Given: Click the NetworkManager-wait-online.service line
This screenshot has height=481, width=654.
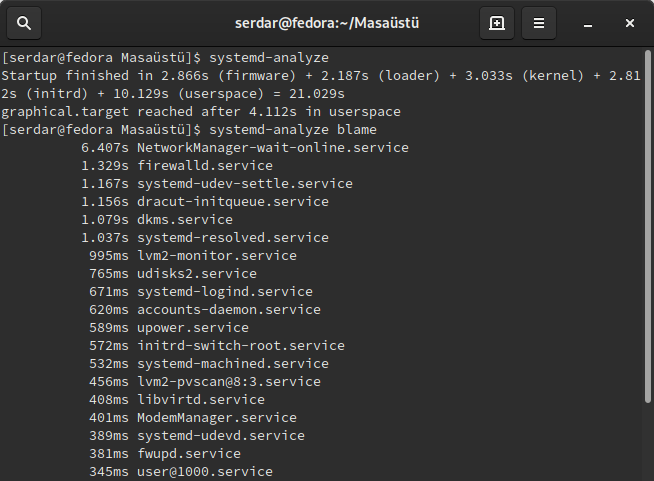Looking at the screenshot, I should pos(245,148).
